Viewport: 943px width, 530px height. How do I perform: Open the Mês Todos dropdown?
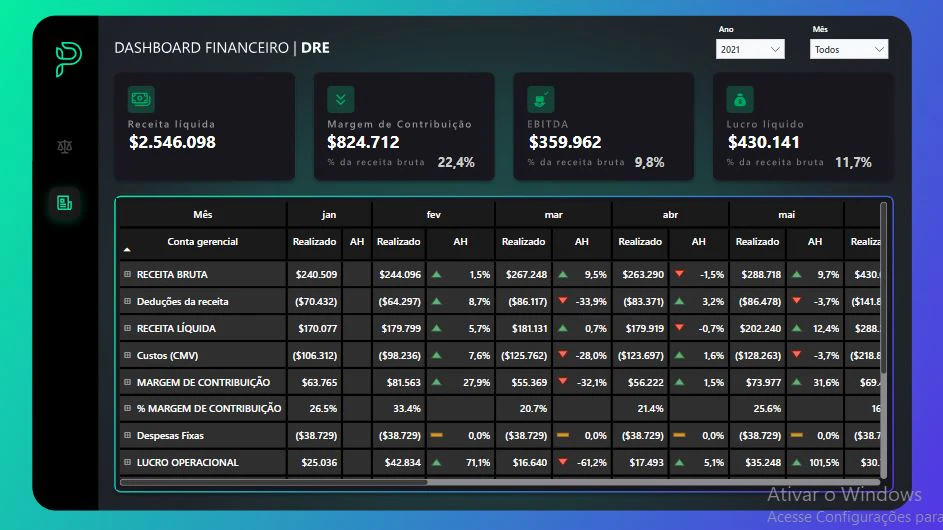click(849, 49)
